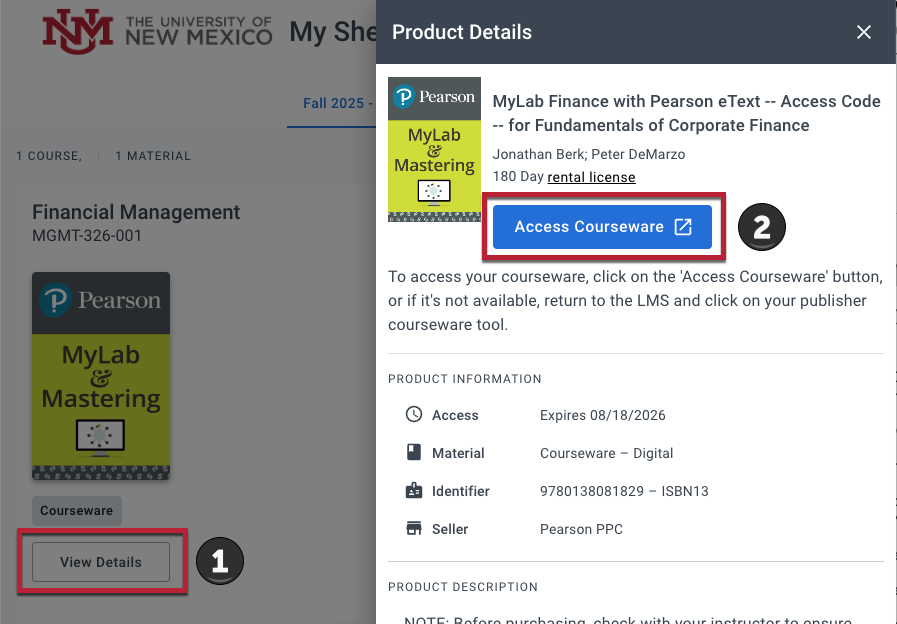897x624 pixels.
Task: Click the PRODUCT INFORMATION heading
Action: 465,379
